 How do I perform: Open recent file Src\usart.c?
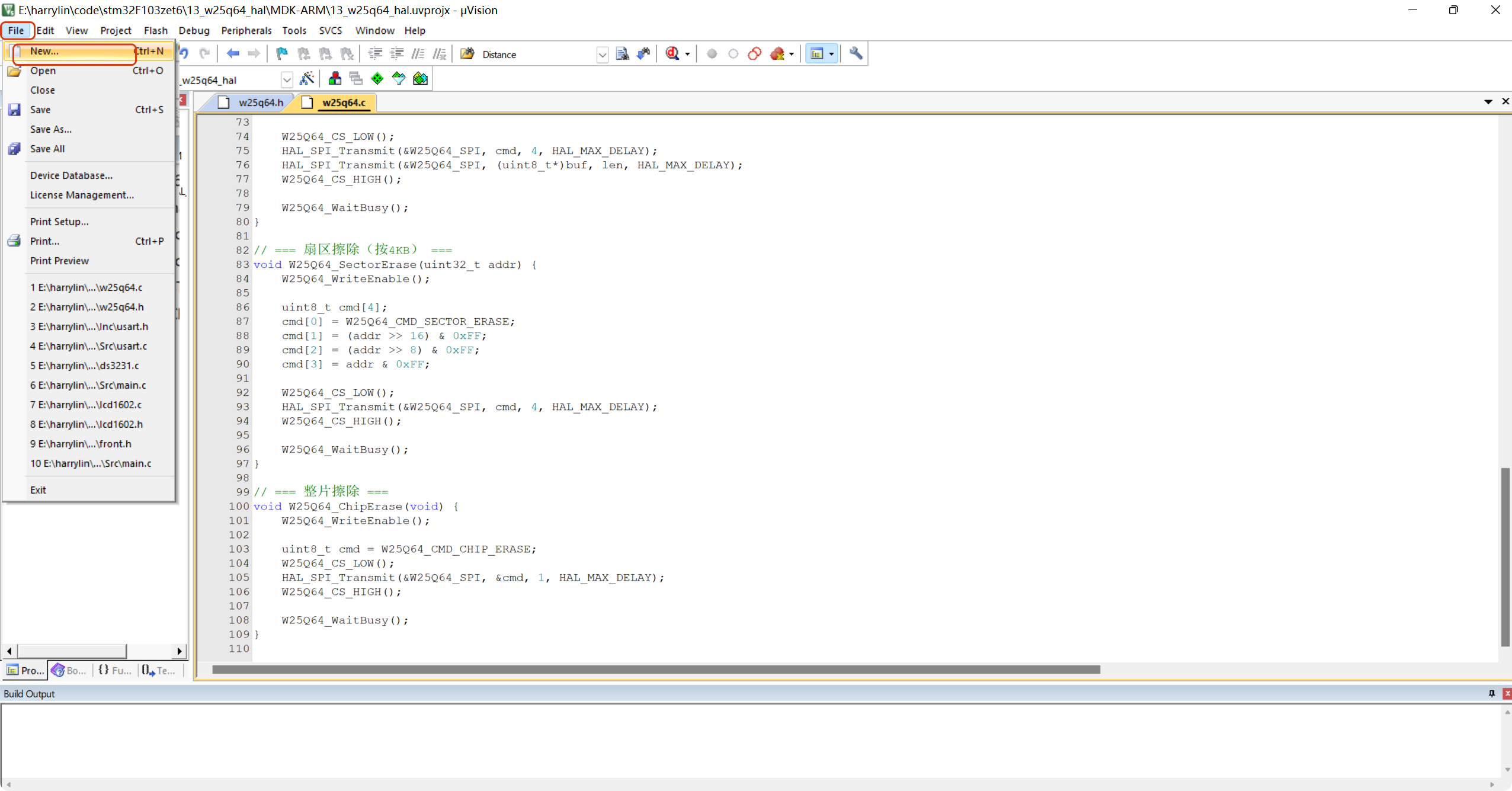tap(89, 346)
